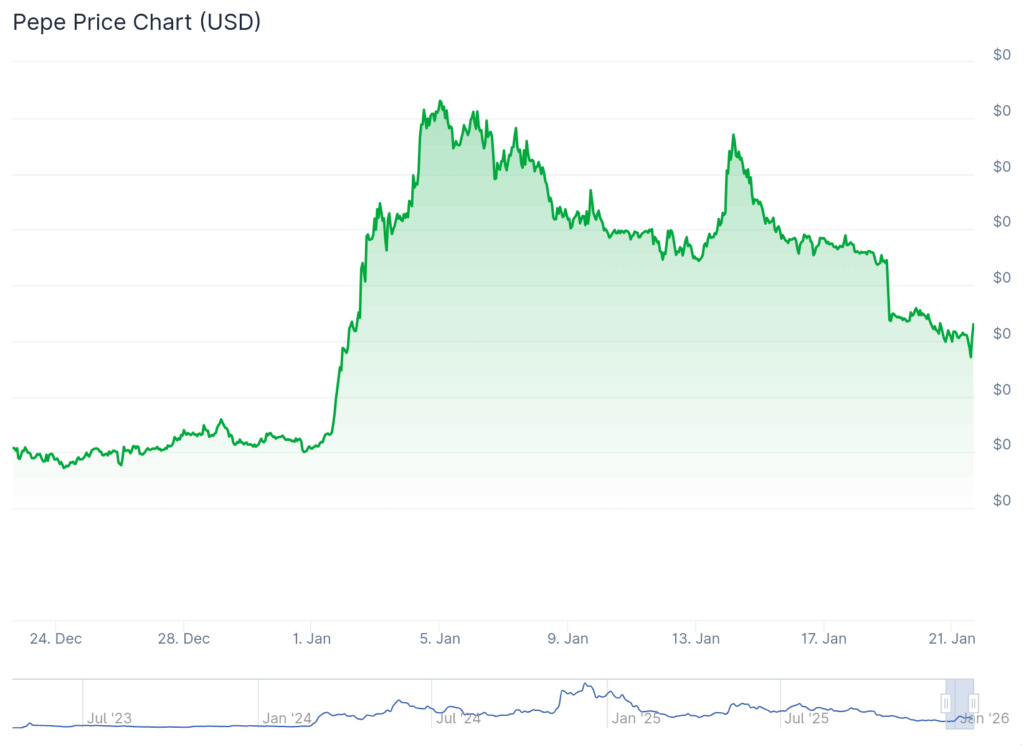Viewport: 1024px width, 747px height.
Task: Click the "13. Jan" x-axis label
Action: pos(696,639)
